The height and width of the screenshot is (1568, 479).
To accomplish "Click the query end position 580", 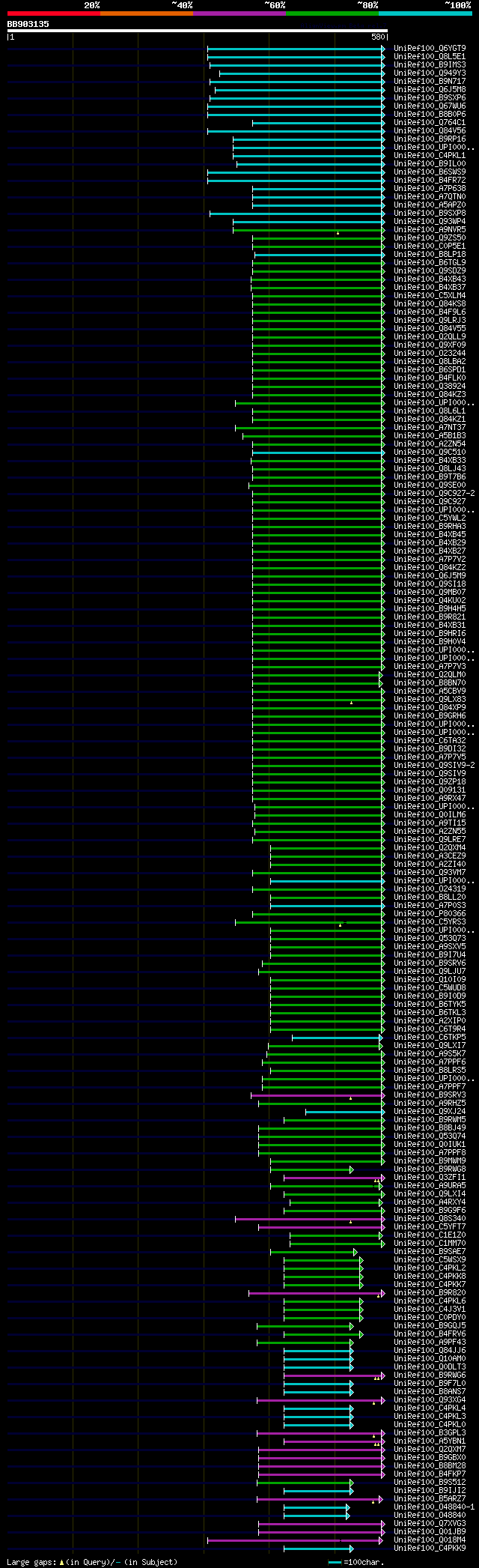I will [x=378, y=37].
